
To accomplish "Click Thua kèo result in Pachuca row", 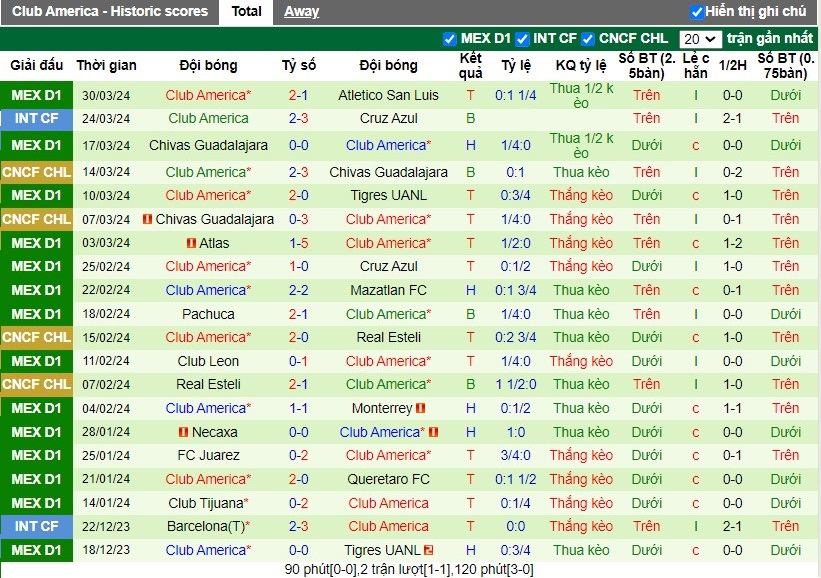I will click(581, 314).
